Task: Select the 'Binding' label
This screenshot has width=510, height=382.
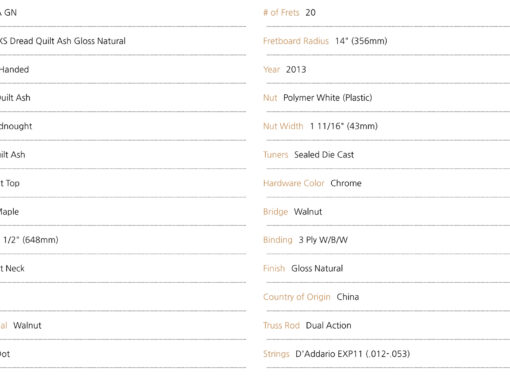Action: pos(277,240)
